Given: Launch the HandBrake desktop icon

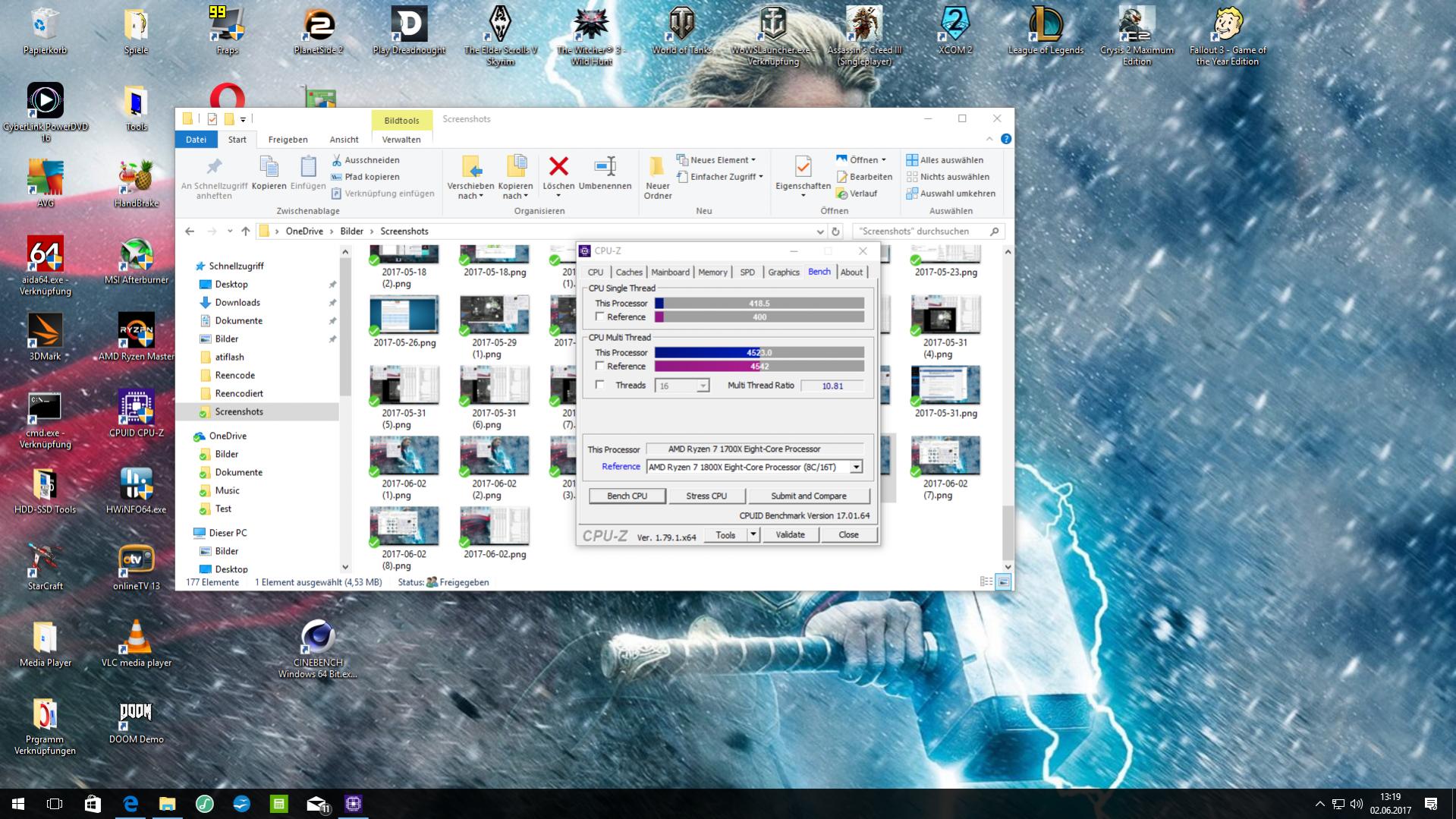Looking at the screenshot, I should (137, 184).
